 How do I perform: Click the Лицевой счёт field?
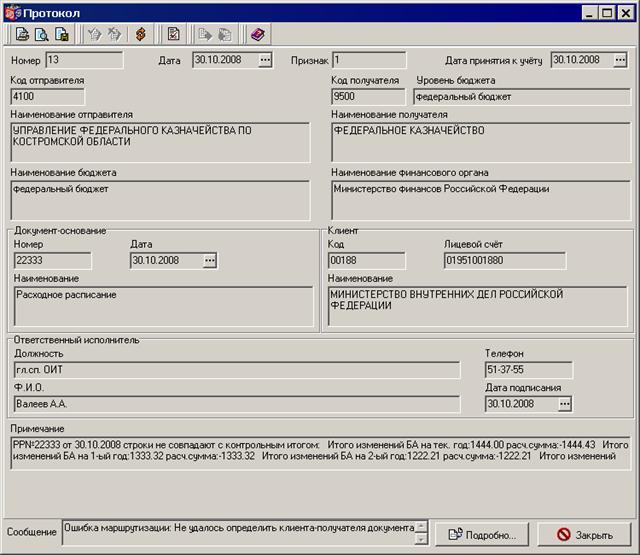pyautogui.click(x=505, y=260)
